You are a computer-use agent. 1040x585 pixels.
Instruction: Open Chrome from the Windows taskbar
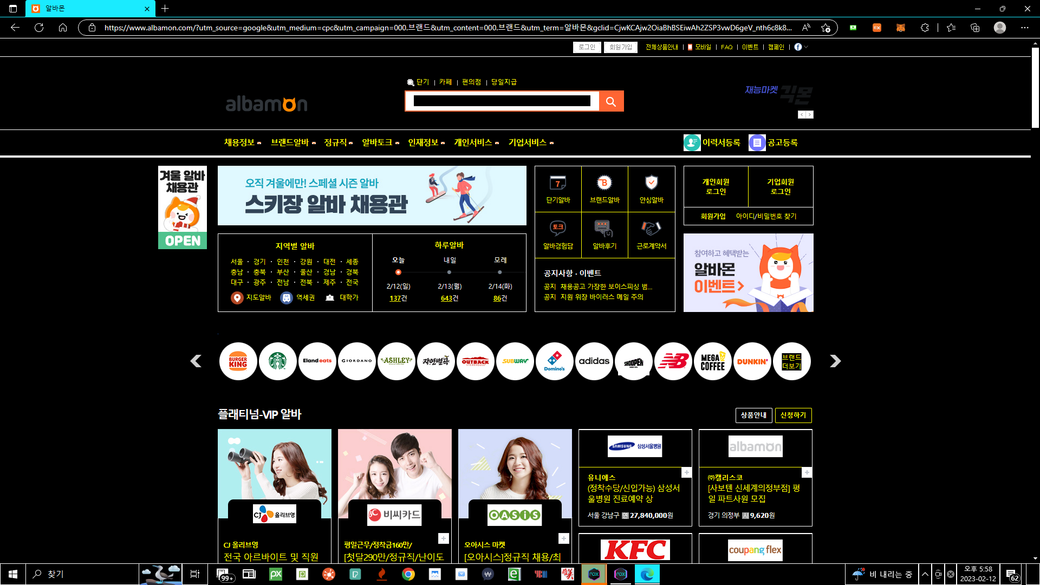(408, 574)
